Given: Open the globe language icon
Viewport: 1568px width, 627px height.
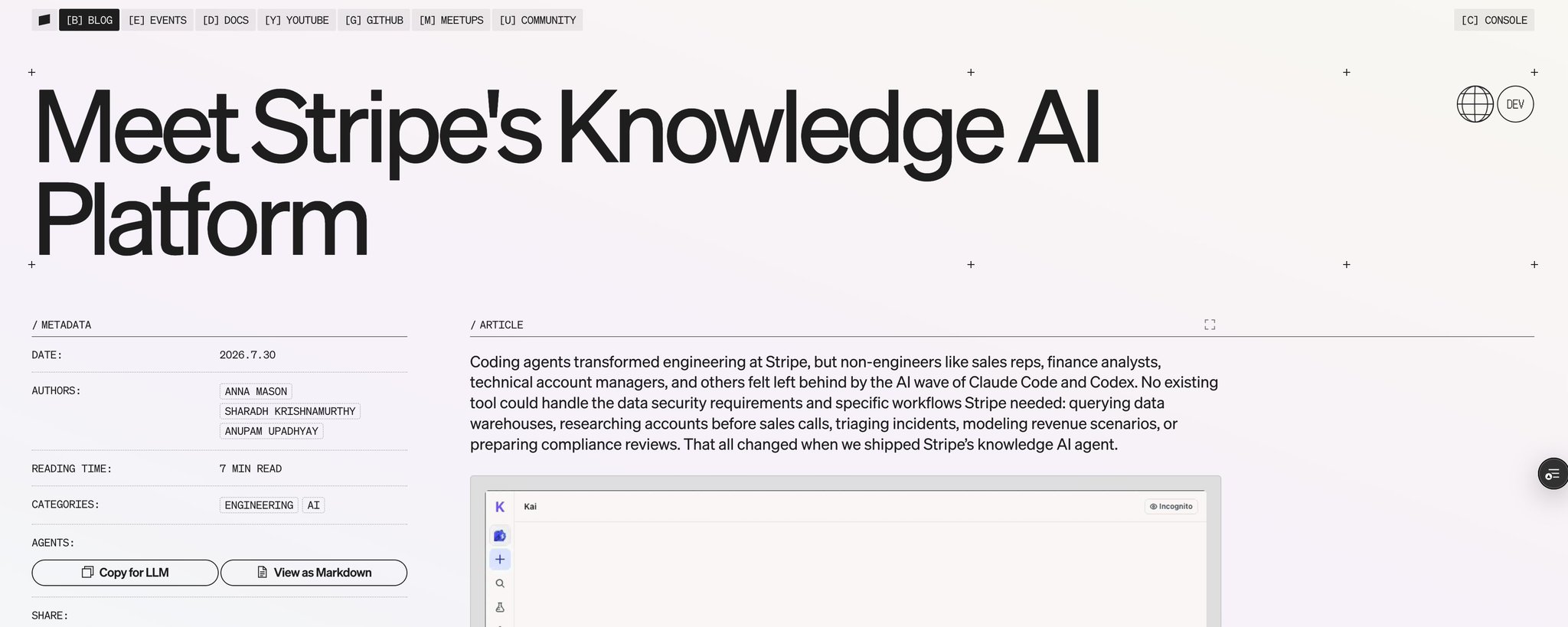Looking at the screenshot, I should point(1475,104).
